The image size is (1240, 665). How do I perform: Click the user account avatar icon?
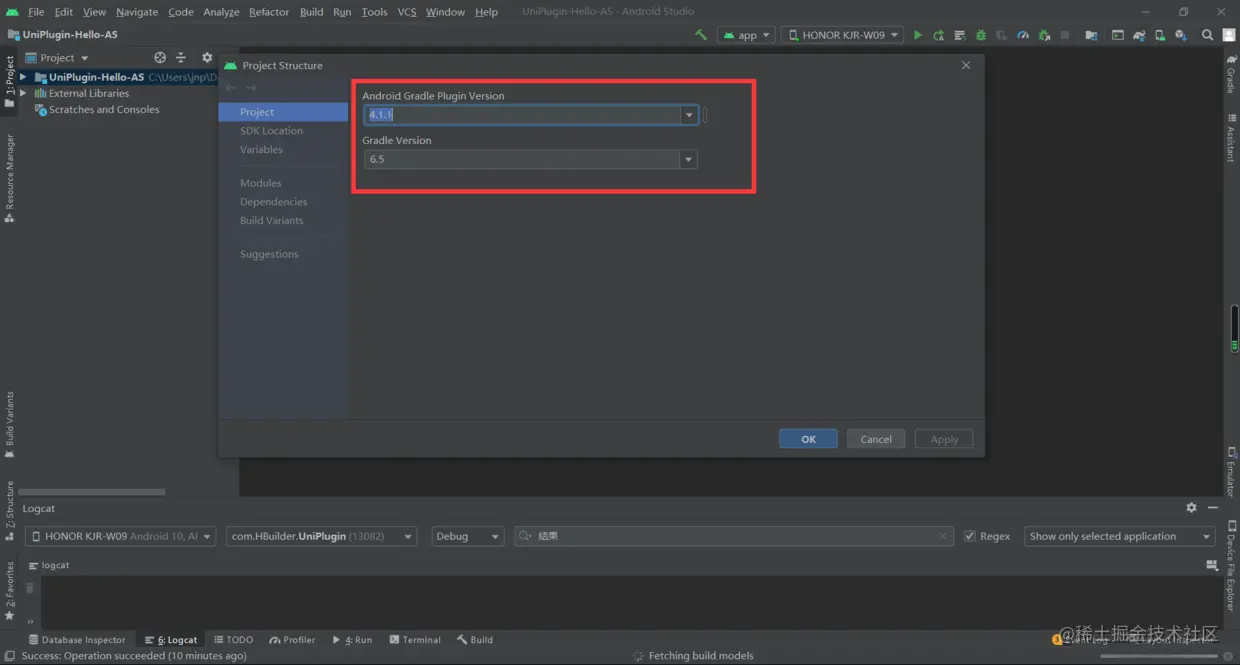pos(1228,35)
